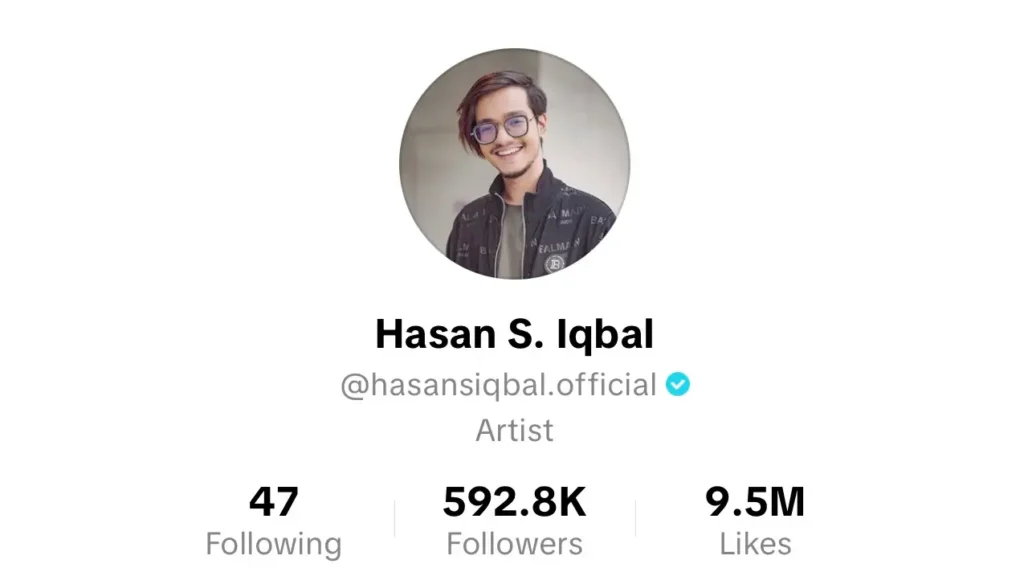
Task: Open the Followers list label
Action: click(515, 544)
